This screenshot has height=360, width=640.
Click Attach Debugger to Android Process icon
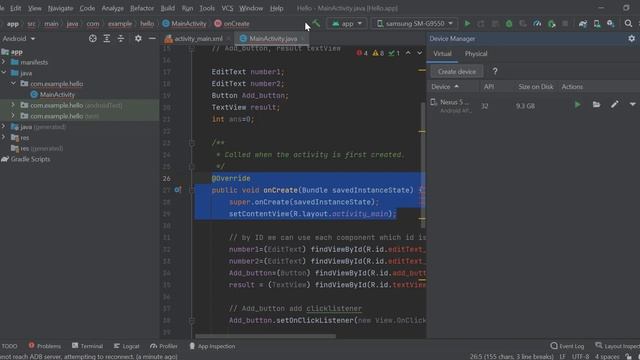551,24
